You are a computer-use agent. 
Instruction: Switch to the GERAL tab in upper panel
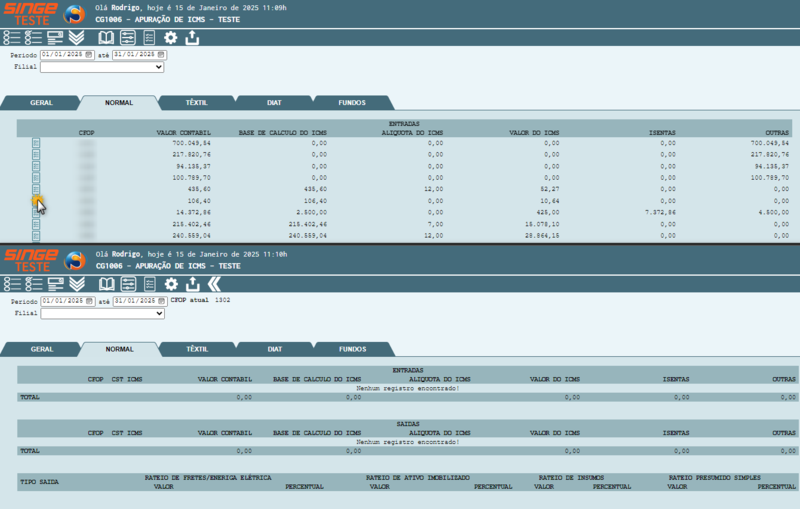click(x=41, y=103)
